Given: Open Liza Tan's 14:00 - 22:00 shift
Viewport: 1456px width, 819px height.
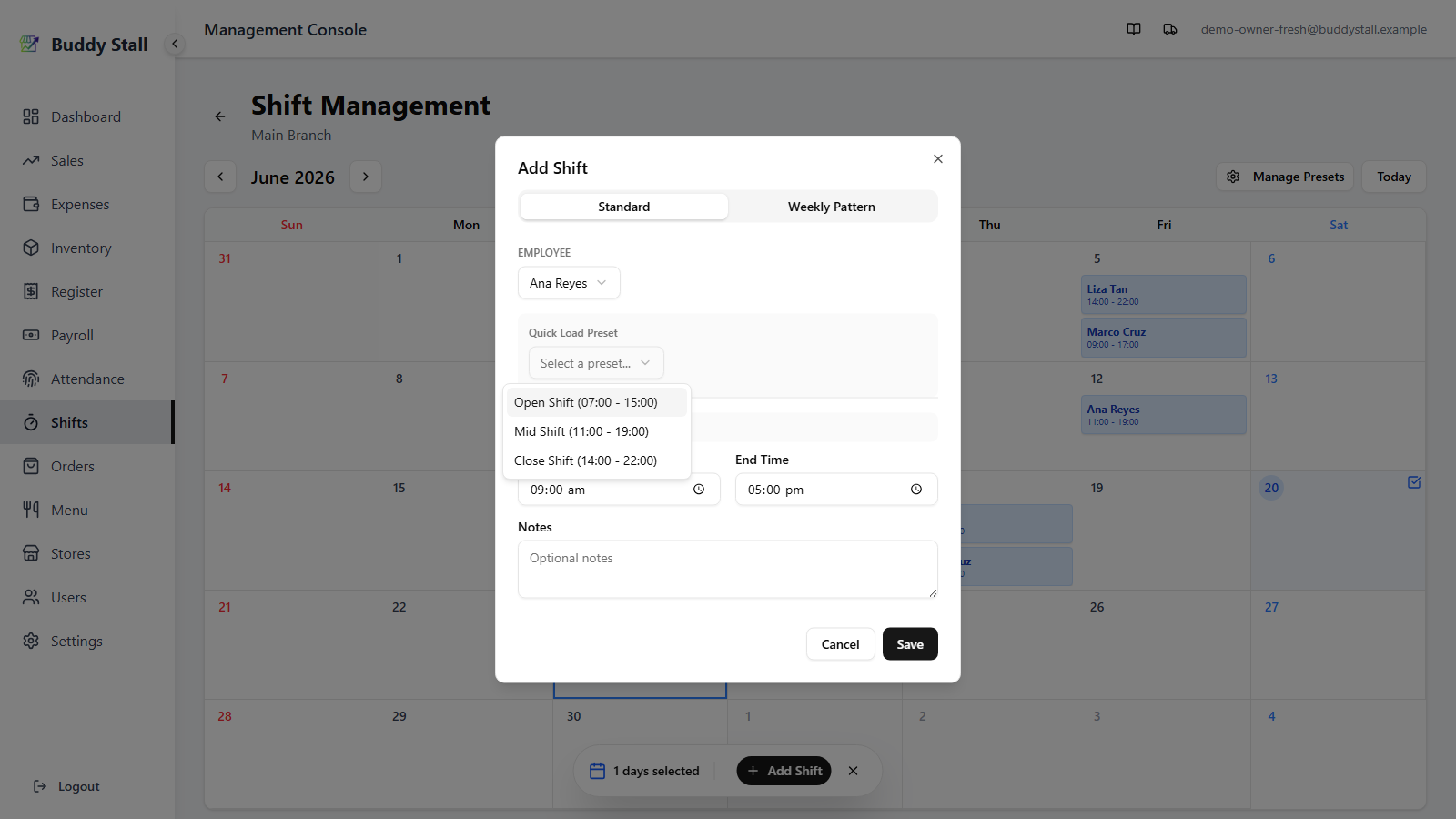Looking at the screenshot, I should (1164, 295).
